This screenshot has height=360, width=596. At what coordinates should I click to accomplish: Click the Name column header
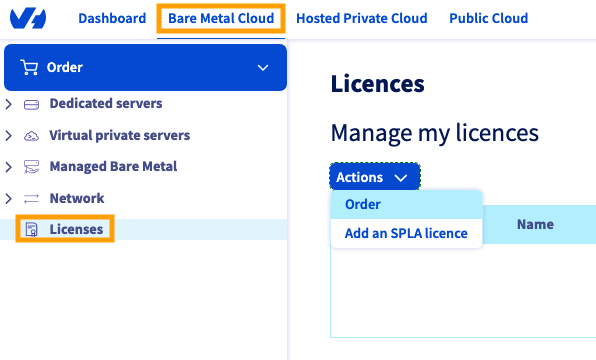tap(535, 224)
